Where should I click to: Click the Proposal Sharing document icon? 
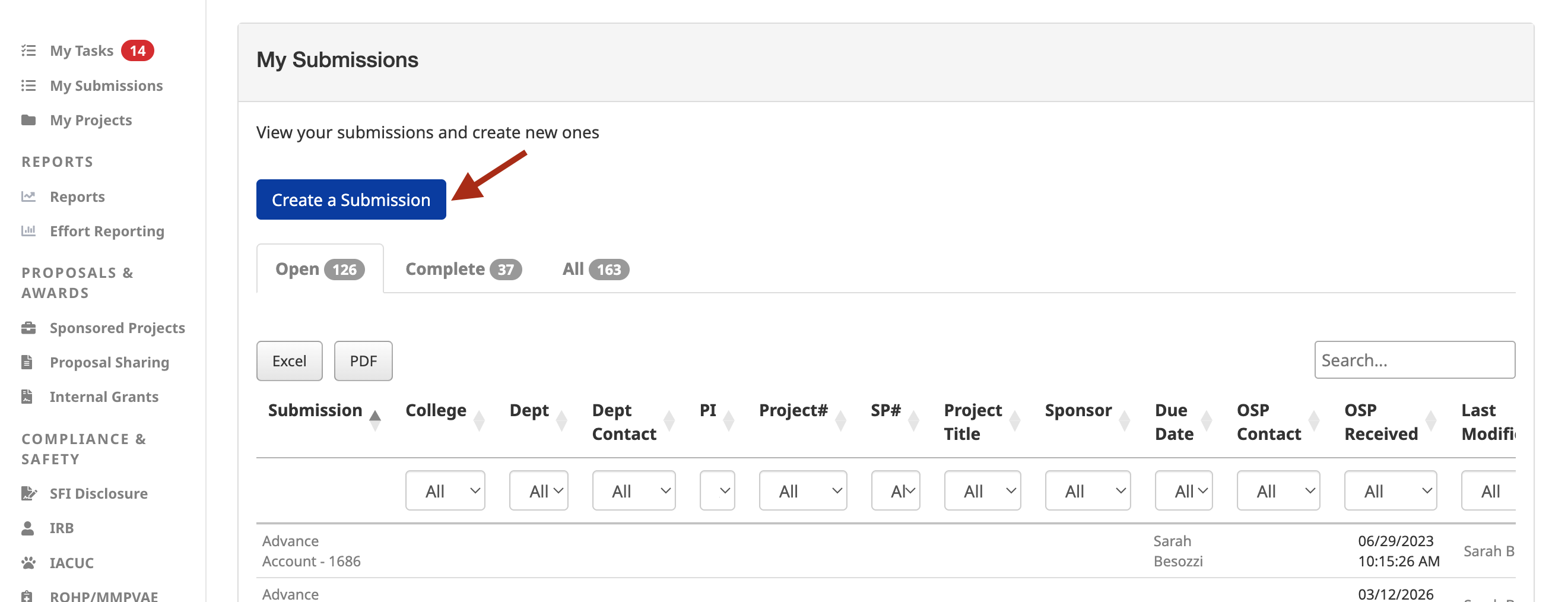(27, 362)
